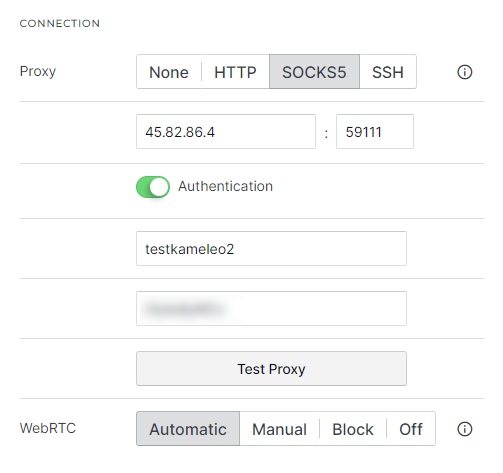The width and height of the screenshot is (503, 473).
Task: Set WebRTC to Automatic
Action: tap(188, 429)
